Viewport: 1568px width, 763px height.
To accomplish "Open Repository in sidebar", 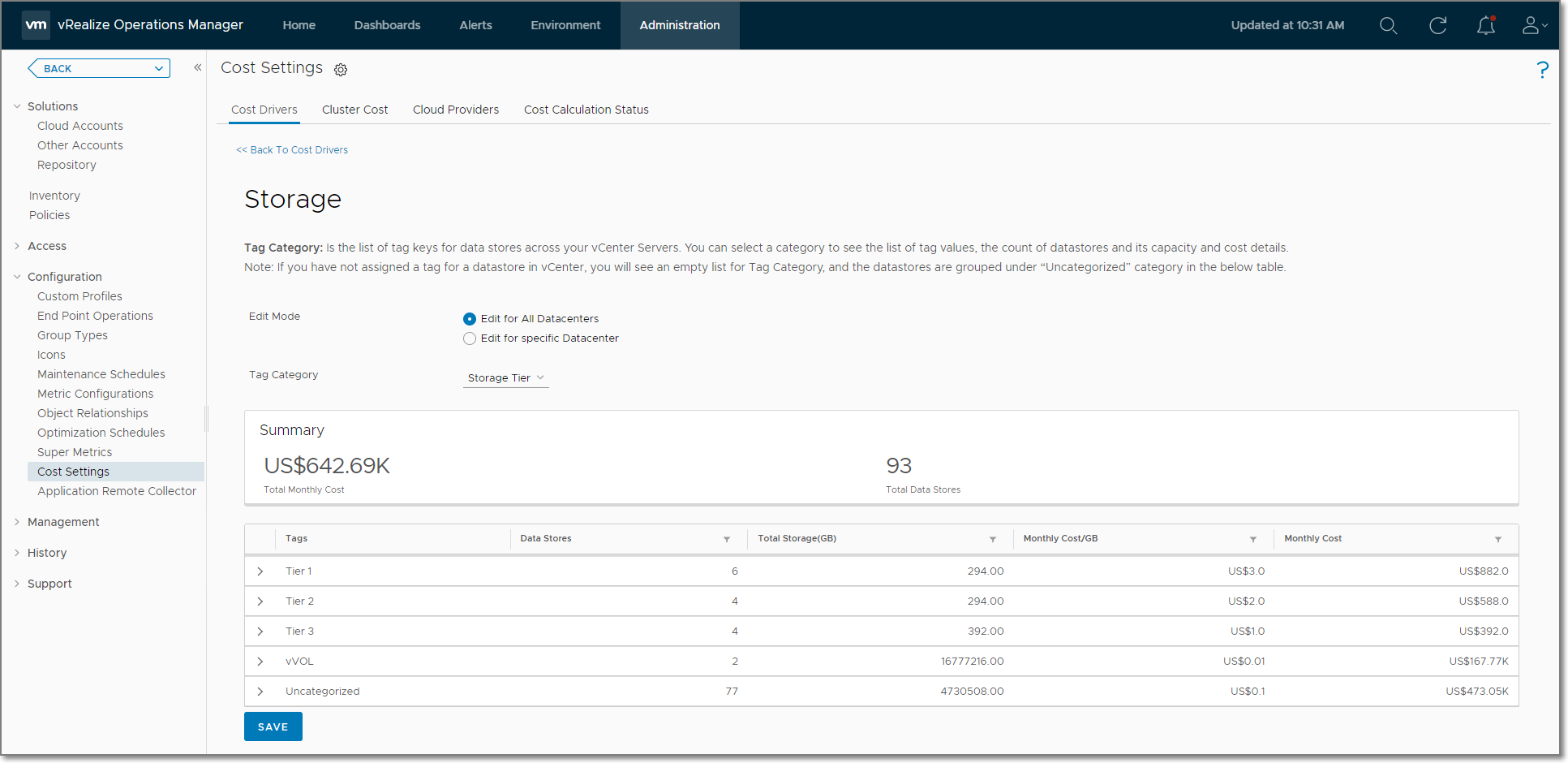I will click(67, 165).
